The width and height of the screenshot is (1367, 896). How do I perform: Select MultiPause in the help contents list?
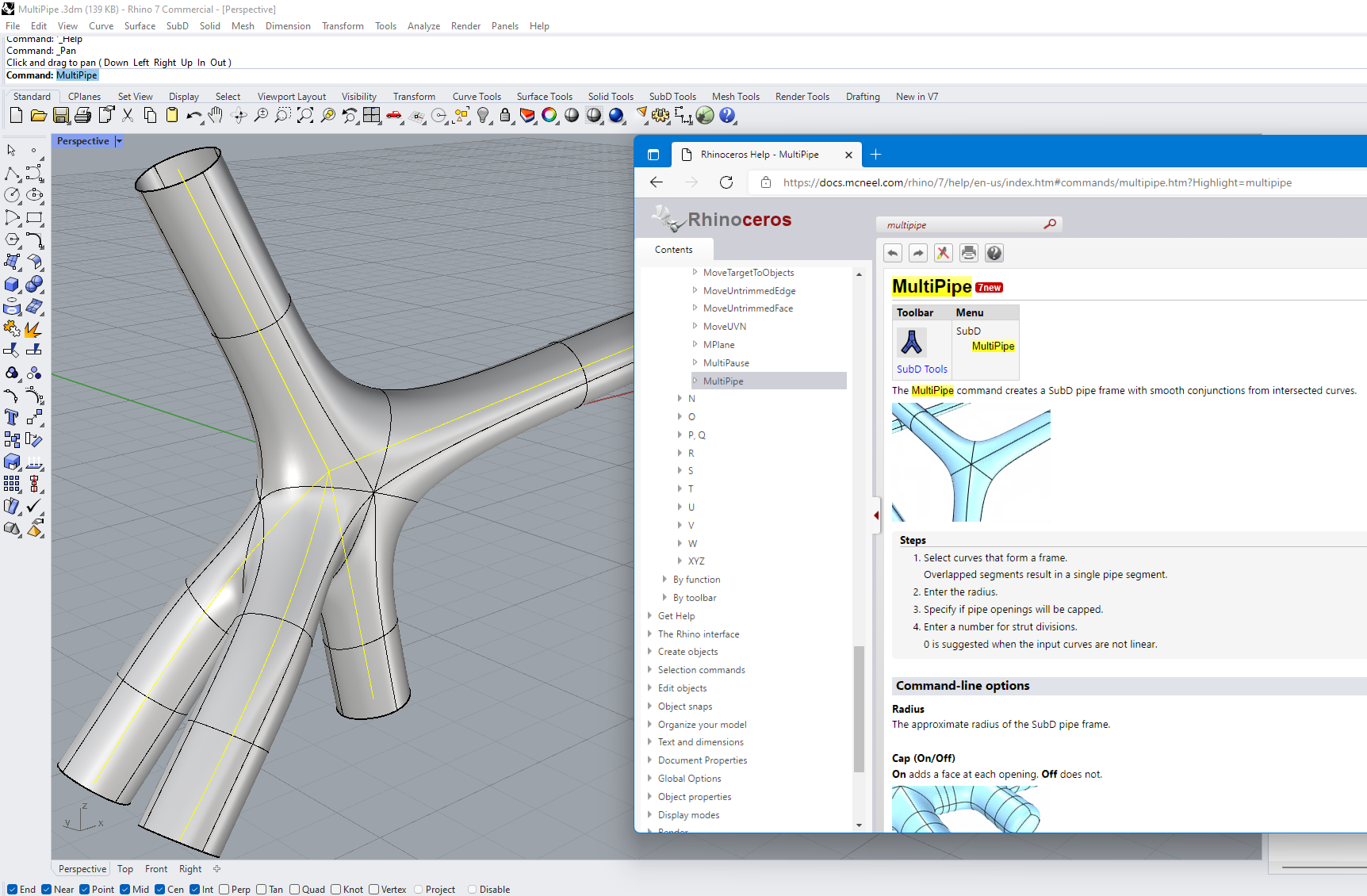[x=726, y=362]
